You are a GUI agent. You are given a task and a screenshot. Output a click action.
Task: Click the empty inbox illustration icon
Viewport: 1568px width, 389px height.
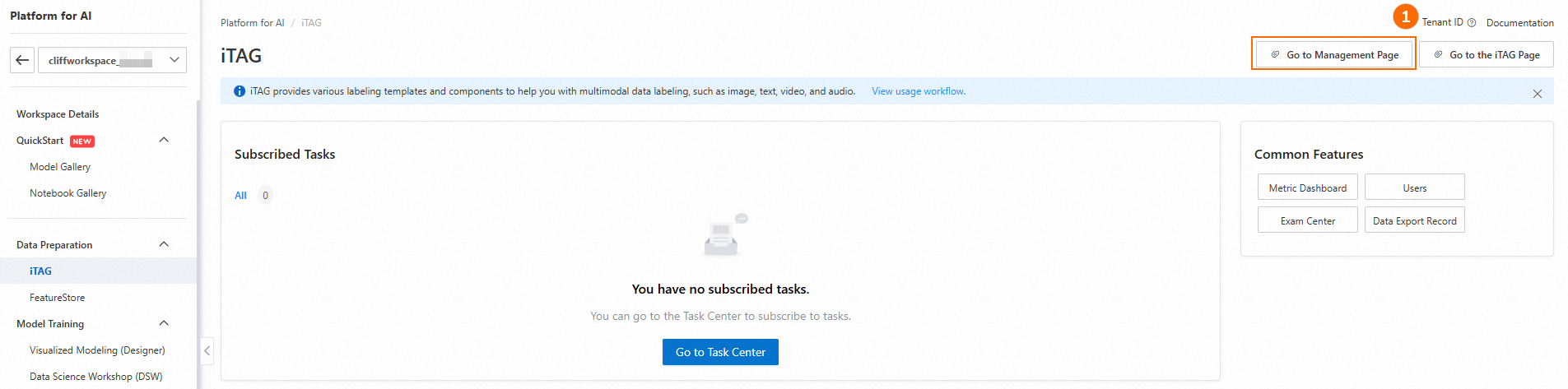click(724, 236)
